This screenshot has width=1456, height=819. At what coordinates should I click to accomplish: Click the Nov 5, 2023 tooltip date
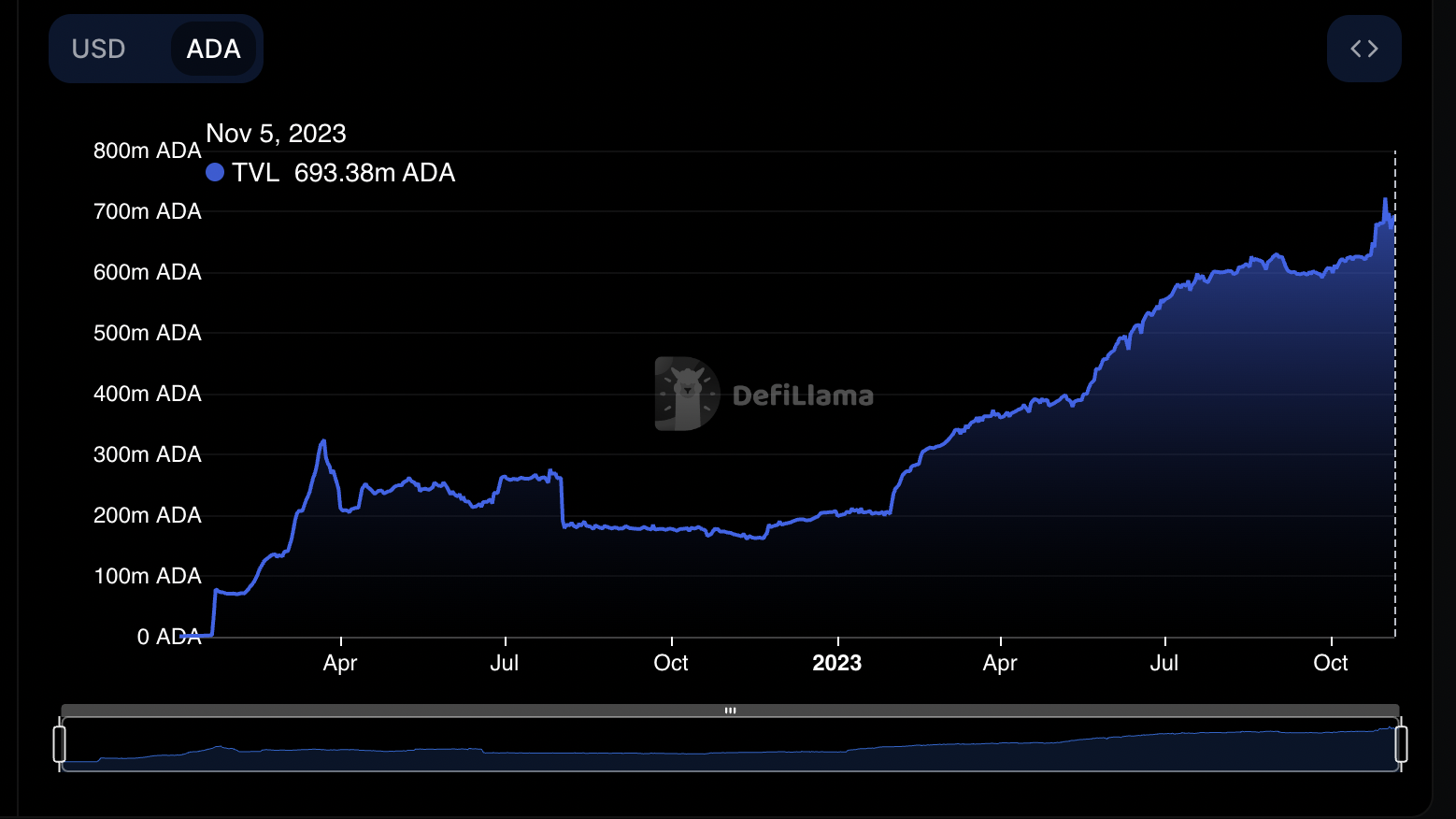tap(276, 134)
